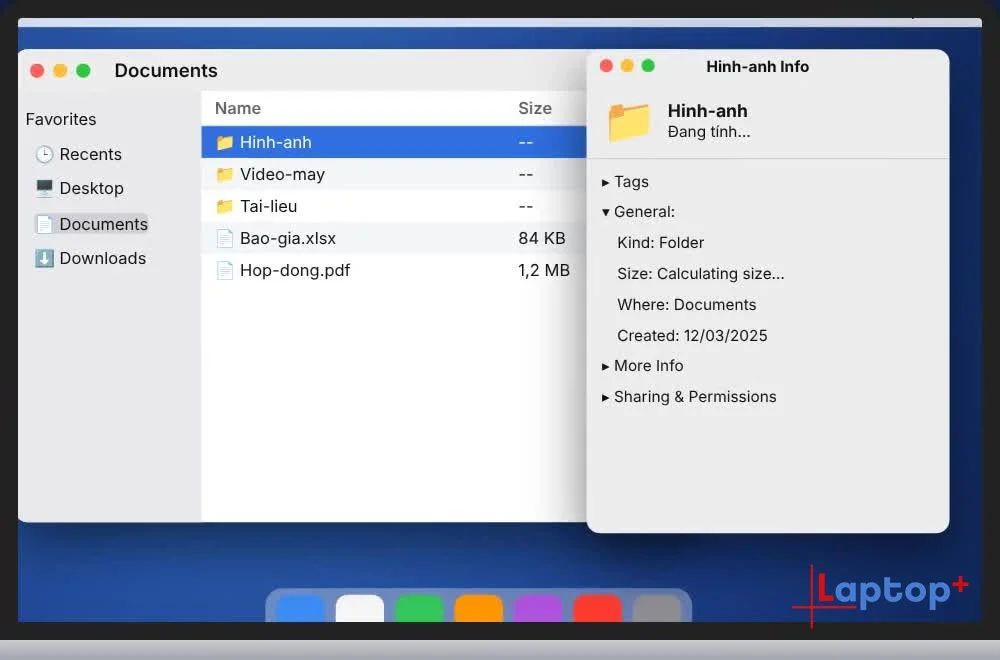Click the "Created: 12/03/2025" line

click(693, 335)
